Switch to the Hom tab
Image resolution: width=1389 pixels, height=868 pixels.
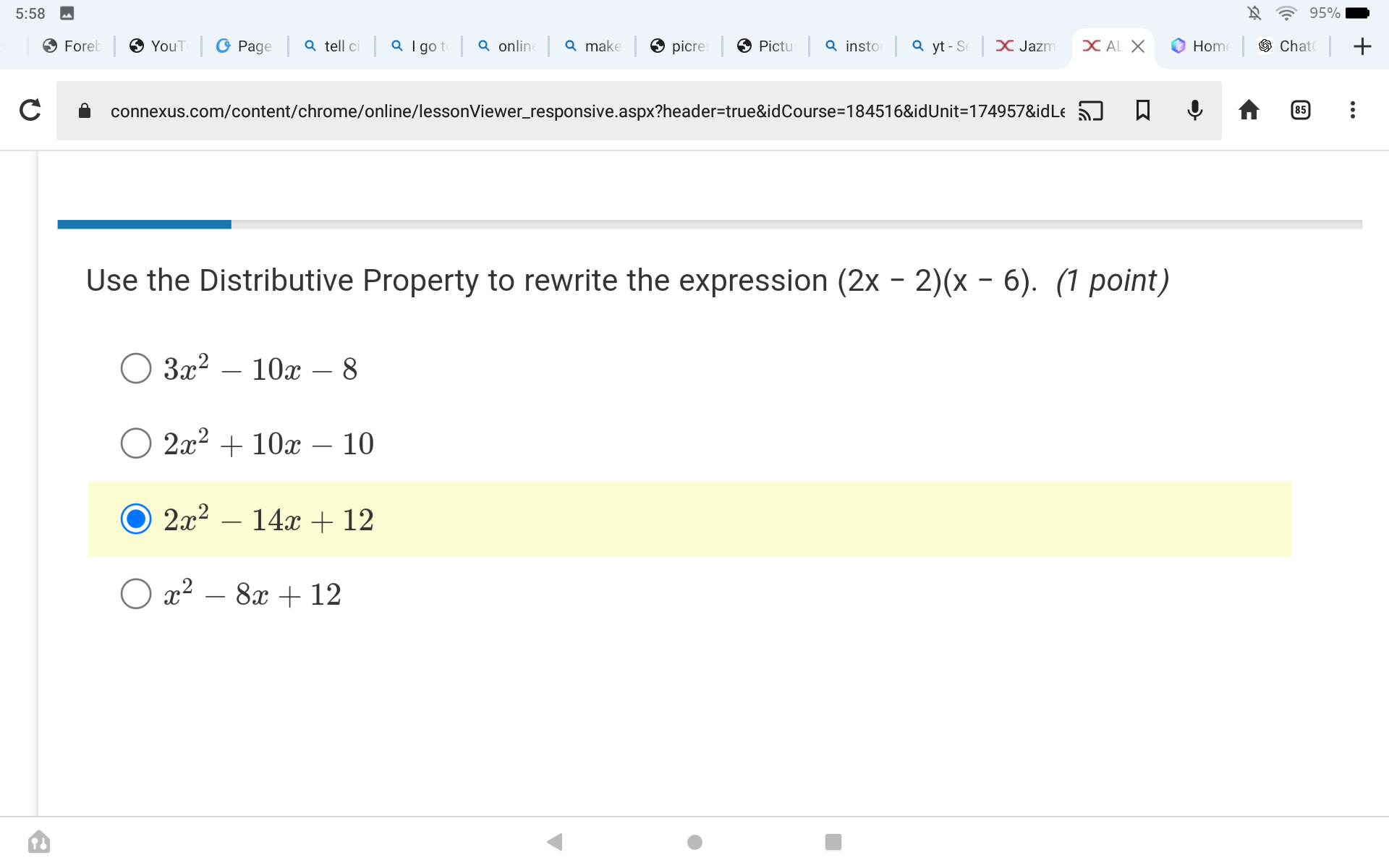pos(1199,46)
